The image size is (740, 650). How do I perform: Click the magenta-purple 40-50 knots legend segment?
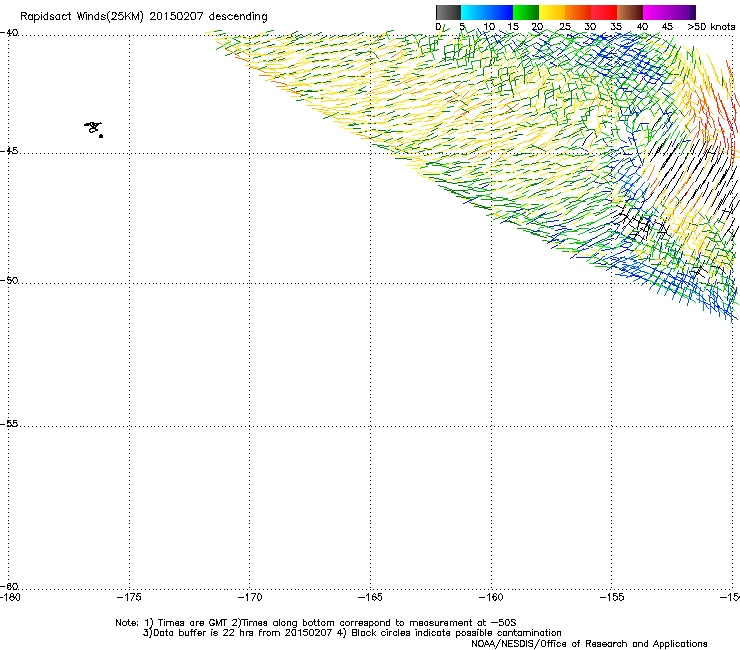point(669,12)
